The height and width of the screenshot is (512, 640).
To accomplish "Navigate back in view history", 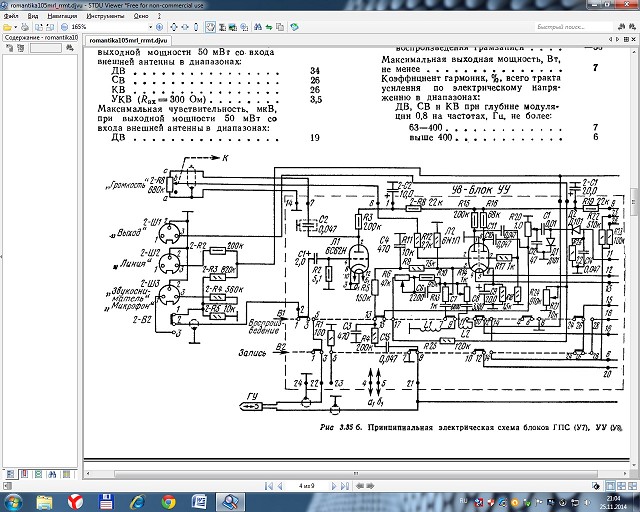I will pos(360,486).
